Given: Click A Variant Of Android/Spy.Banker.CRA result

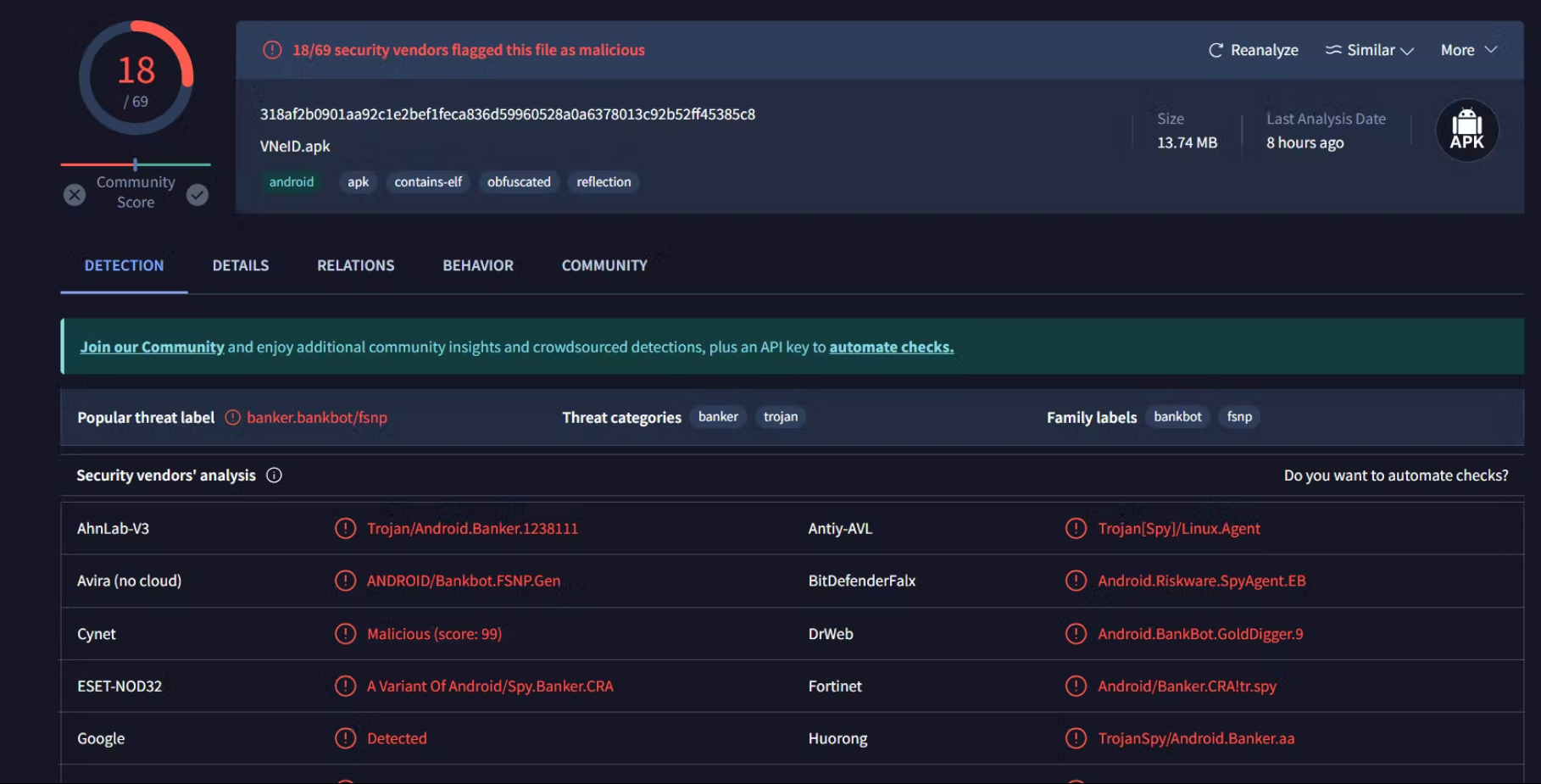Looking at the screenshot, I should 490,686.
